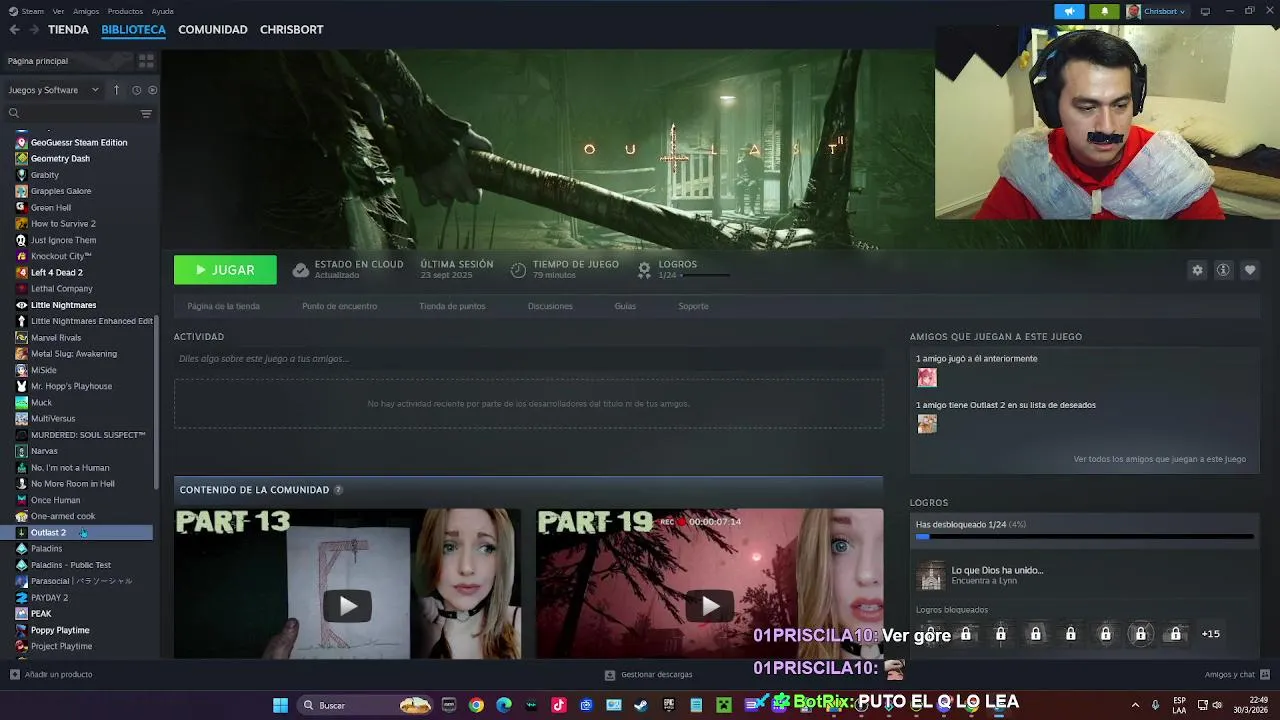Open the Discusiones link
This screenshot has width=1280, height=720.
tap(550, 306)
